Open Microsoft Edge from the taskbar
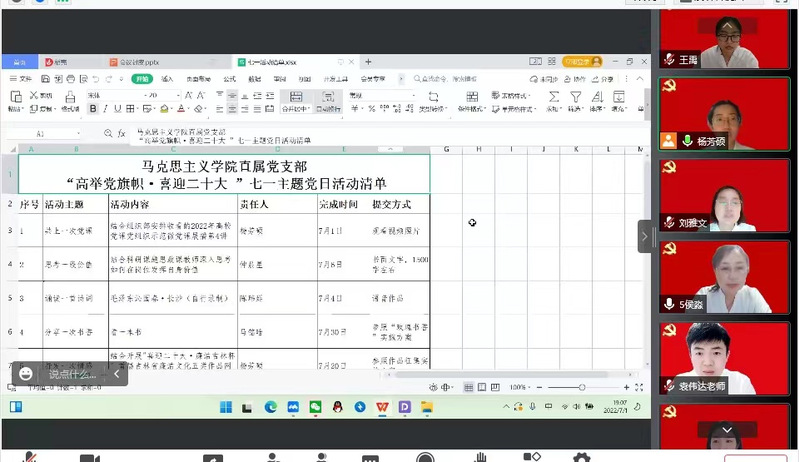799x462 pixels. pyautogui.click(x=270, y=407)
